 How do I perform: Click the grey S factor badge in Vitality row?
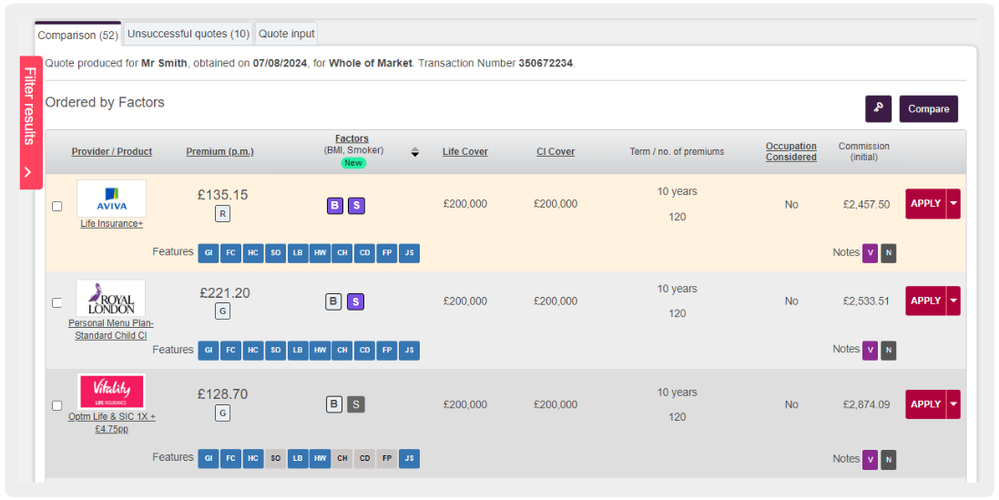(356, 404)
